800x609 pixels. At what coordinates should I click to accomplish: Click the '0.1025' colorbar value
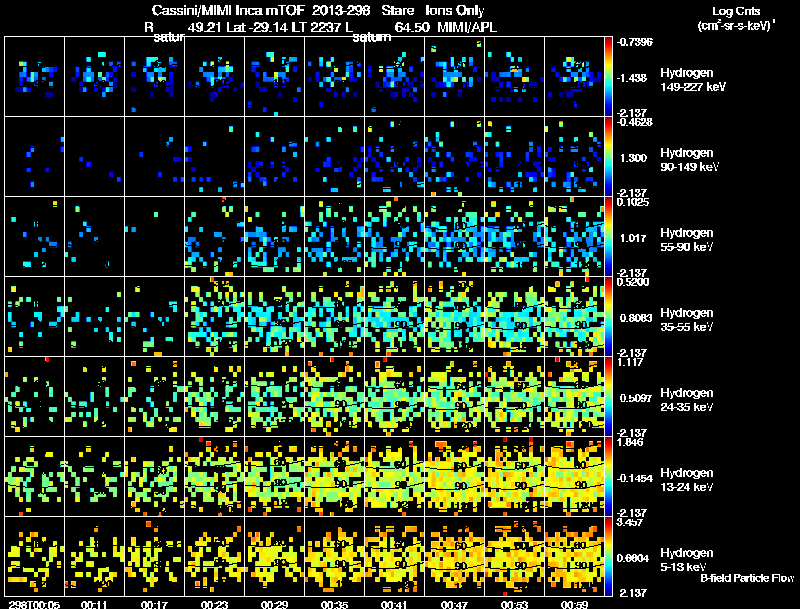pos(633,202)
